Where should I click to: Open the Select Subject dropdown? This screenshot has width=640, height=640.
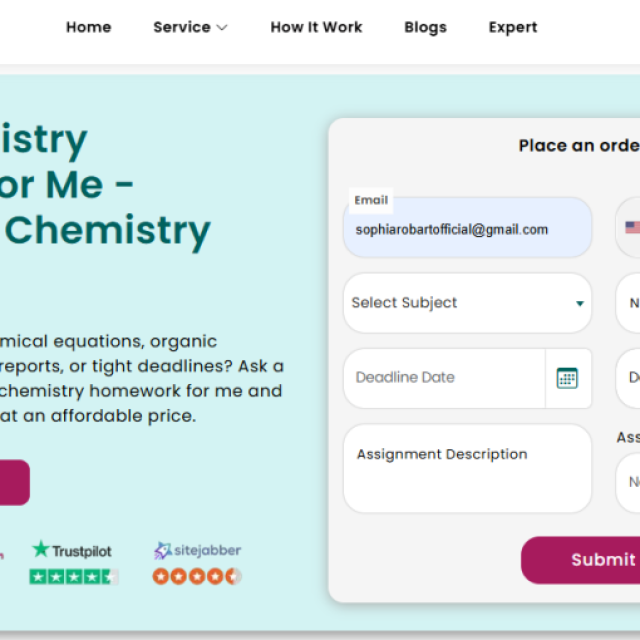(x=467, y=303)
